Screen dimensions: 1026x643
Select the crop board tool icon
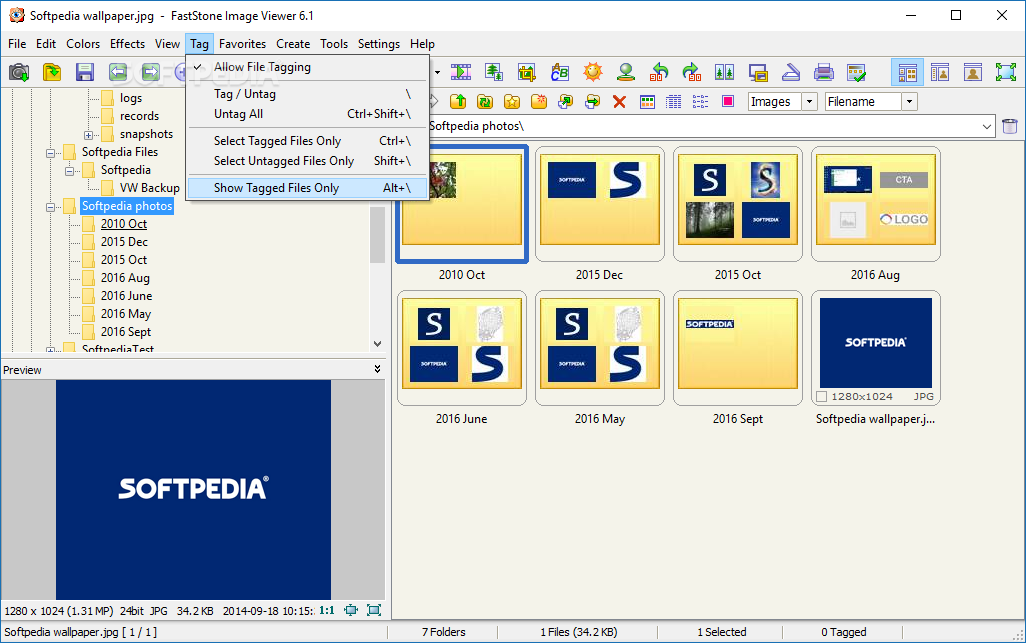526,72
